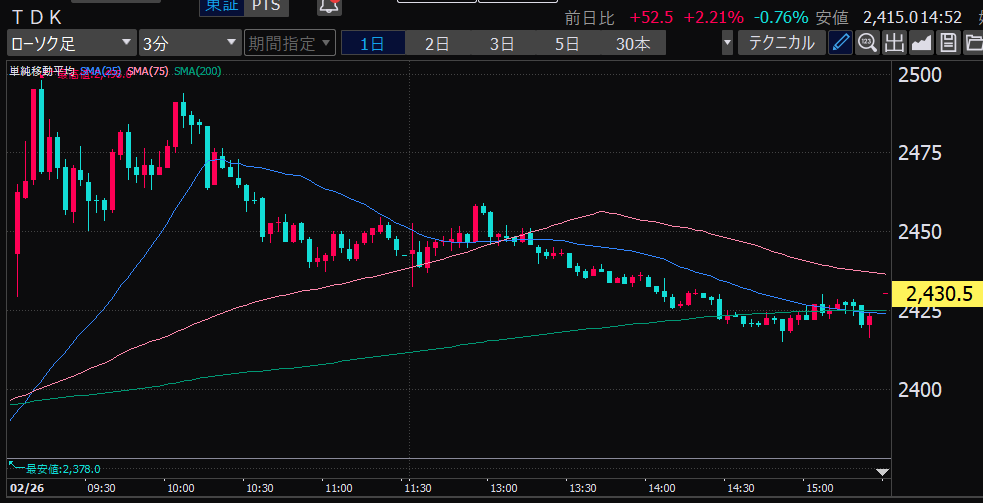Screen dimensions: 983x503
Task: Click the テクニカル button
Action: click(781, 43)
